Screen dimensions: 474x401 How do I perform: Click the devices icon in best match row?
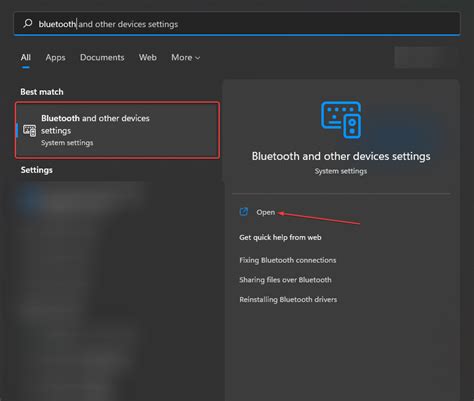point(29,130)
